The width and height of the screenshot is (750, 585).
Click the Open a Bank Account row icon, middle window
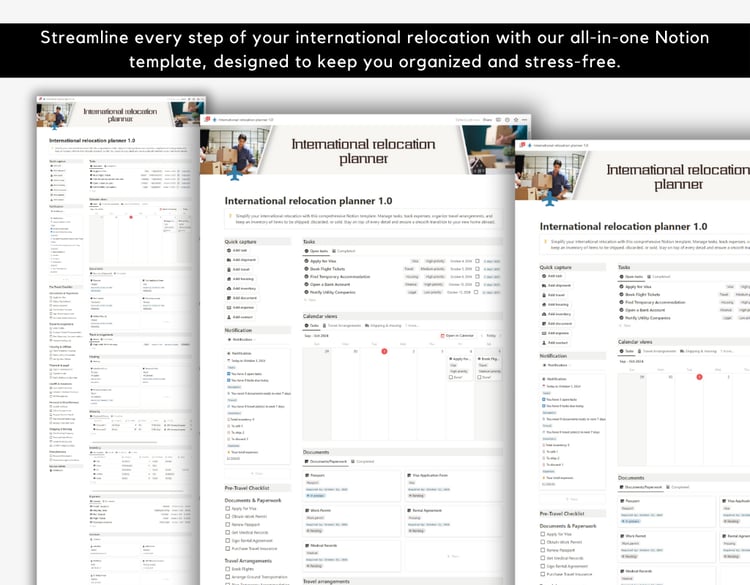click(306, 285)
